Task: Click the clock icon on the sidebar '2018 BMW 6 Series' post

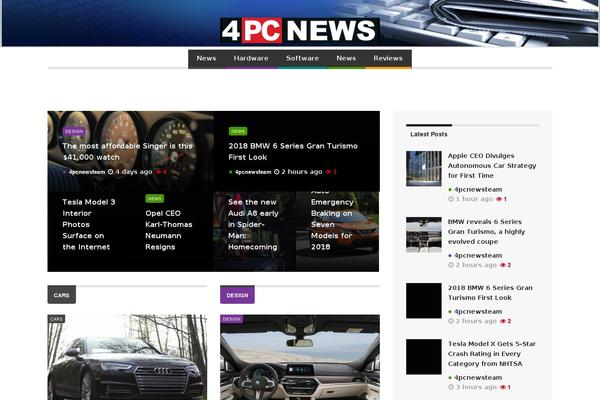Action: 451,321
